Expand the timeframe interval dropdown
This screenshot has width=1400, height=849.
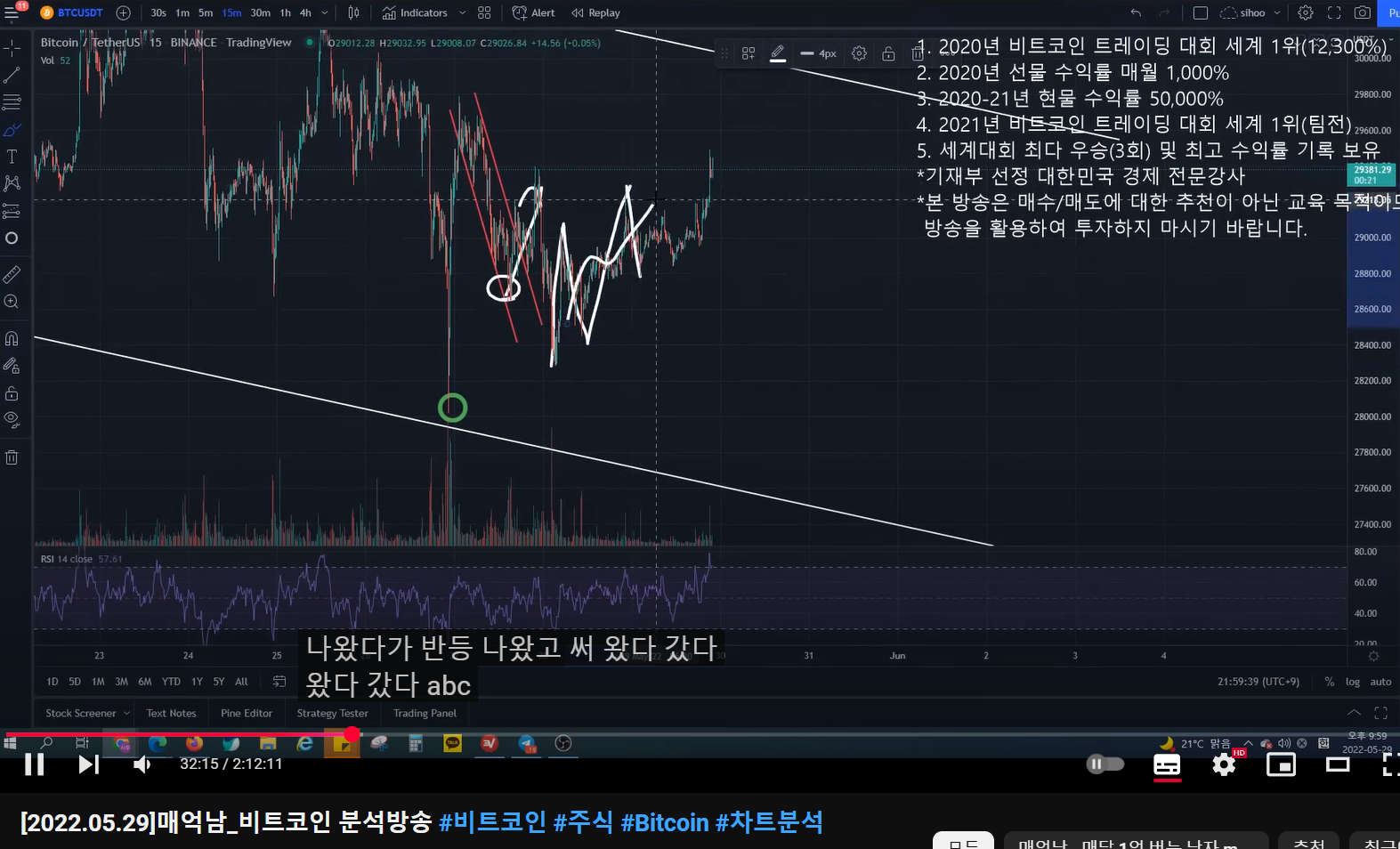click(x=325, y=12)
